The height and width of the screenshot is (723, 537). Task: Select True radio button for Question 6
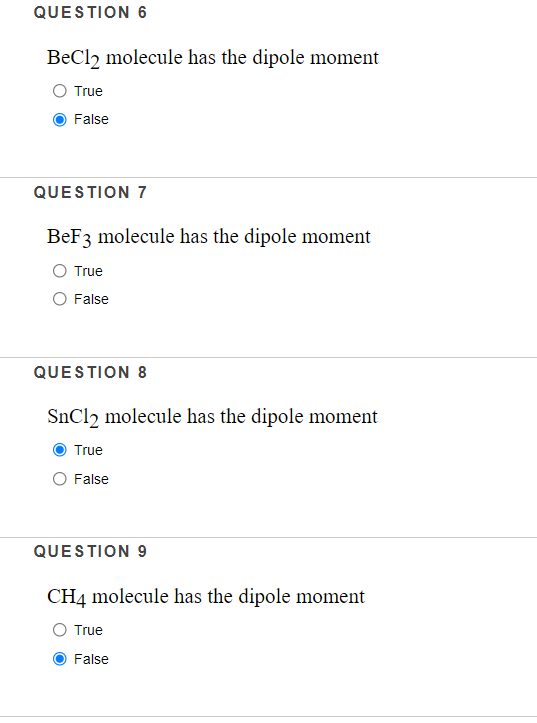click(59, 91)
